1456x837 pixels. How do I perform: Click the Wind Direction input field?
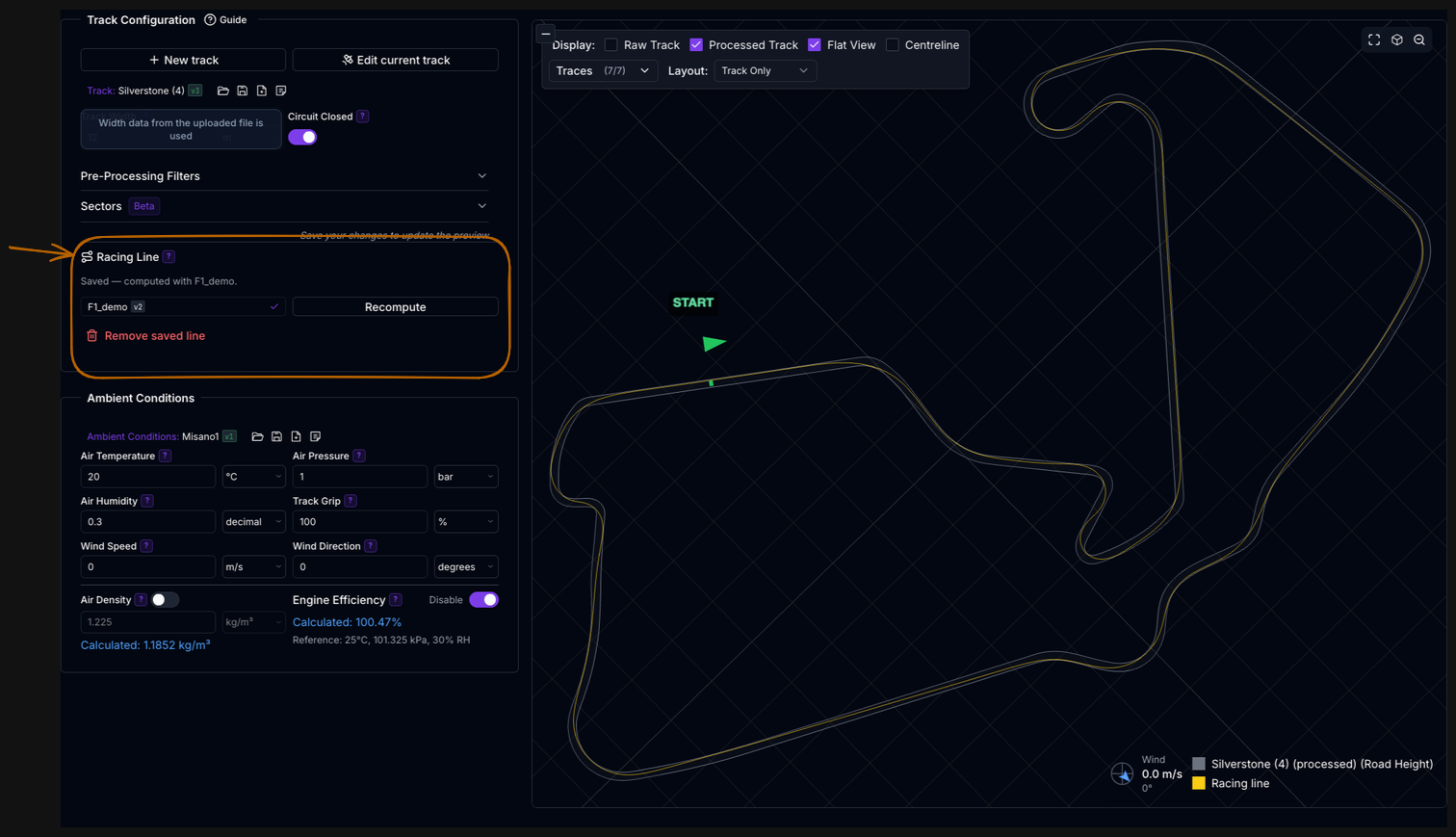pos(360,567)
